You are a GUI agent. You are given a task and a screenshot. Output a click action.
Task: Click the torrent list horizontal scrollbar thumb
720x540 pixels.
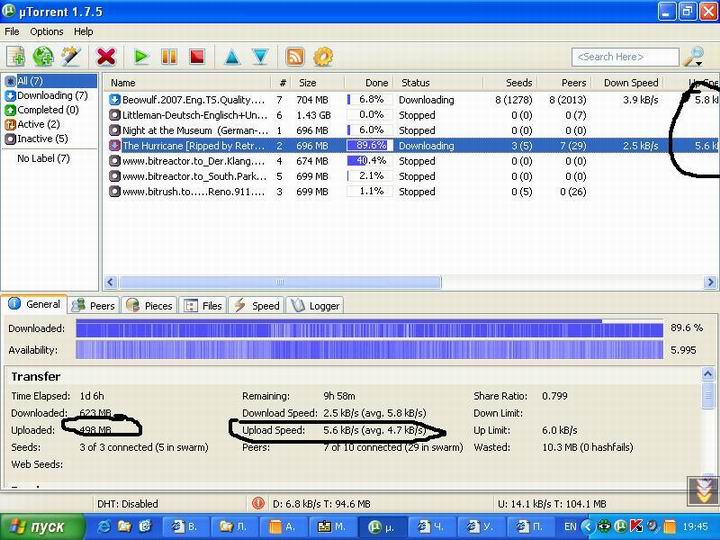[280, 282]
